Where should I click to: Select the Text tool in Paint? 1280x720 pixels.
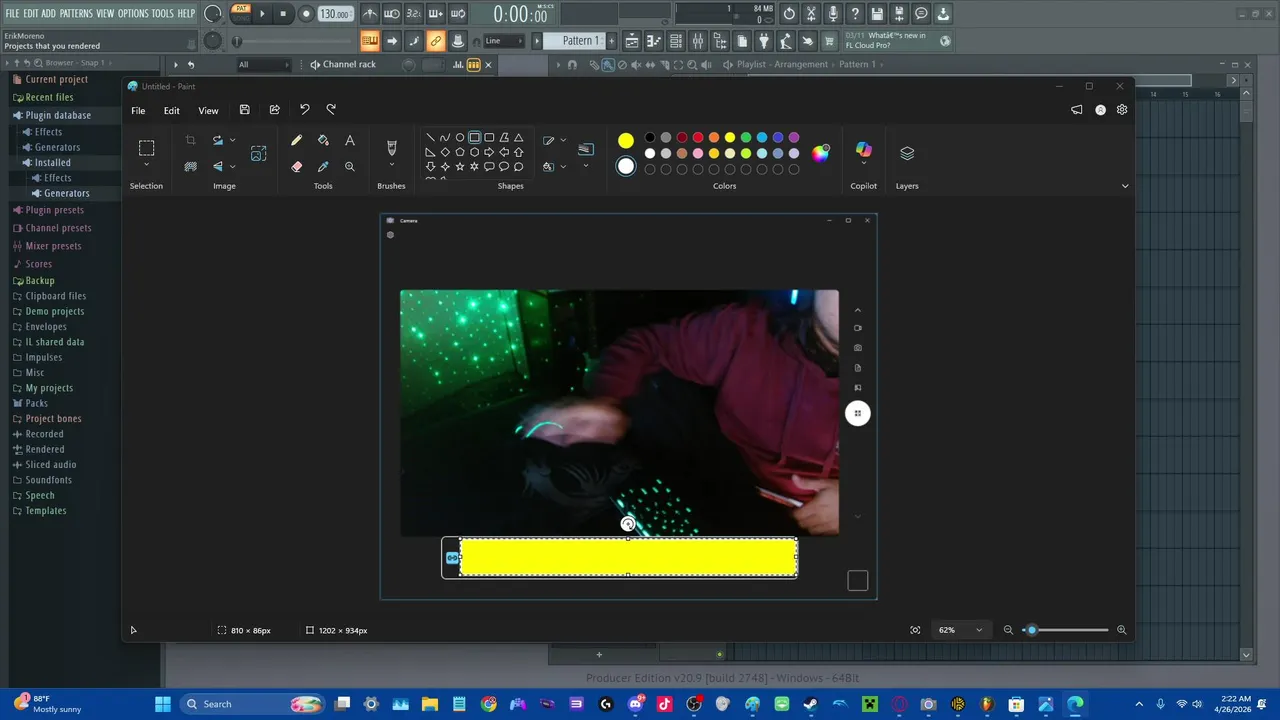[350, 141]
